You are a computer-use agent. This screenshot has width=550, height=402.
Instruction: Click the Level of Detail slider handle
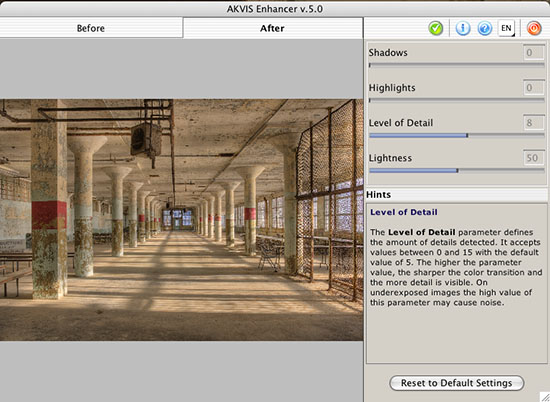tap(467, 135)
